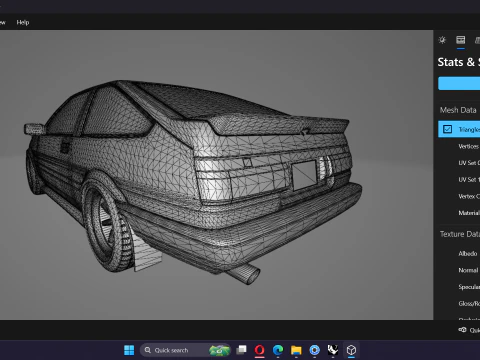This screenshot has width=480, height=360.
Task: Open File Explorer from the taskbar
Action: [x=296, y=350]
